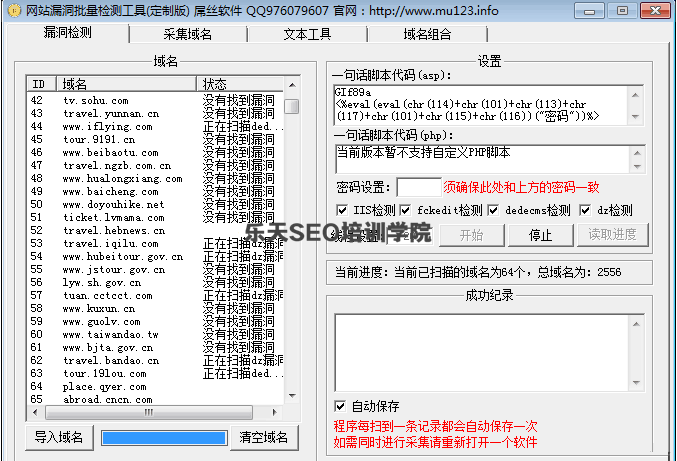Screen dimensions: 677x461
Task: Click domain list horizontal scroll left arrow
Action: (x=35, y=412)
